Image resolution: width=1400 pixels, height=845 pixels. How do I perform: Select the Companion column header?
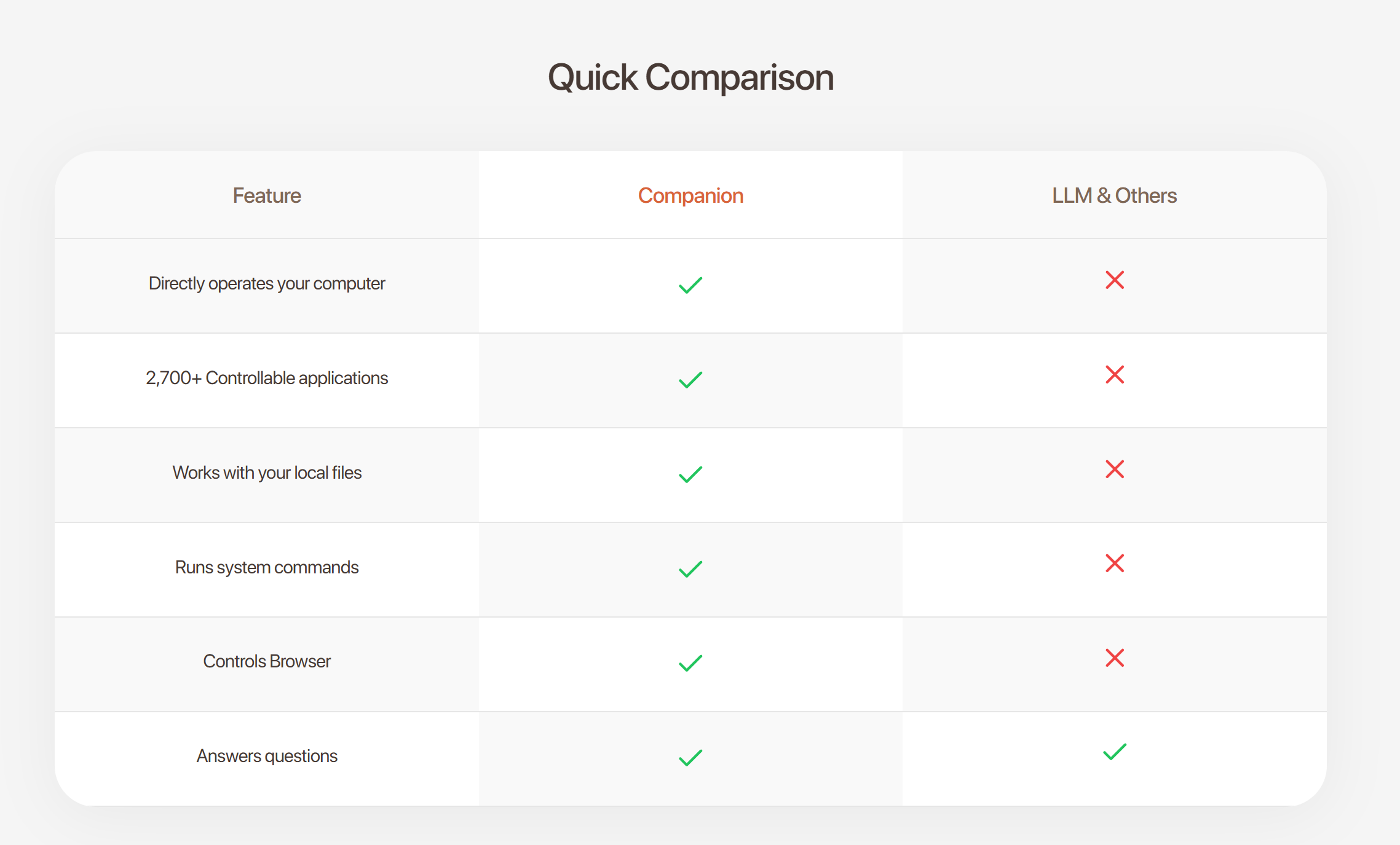(690, 195)
